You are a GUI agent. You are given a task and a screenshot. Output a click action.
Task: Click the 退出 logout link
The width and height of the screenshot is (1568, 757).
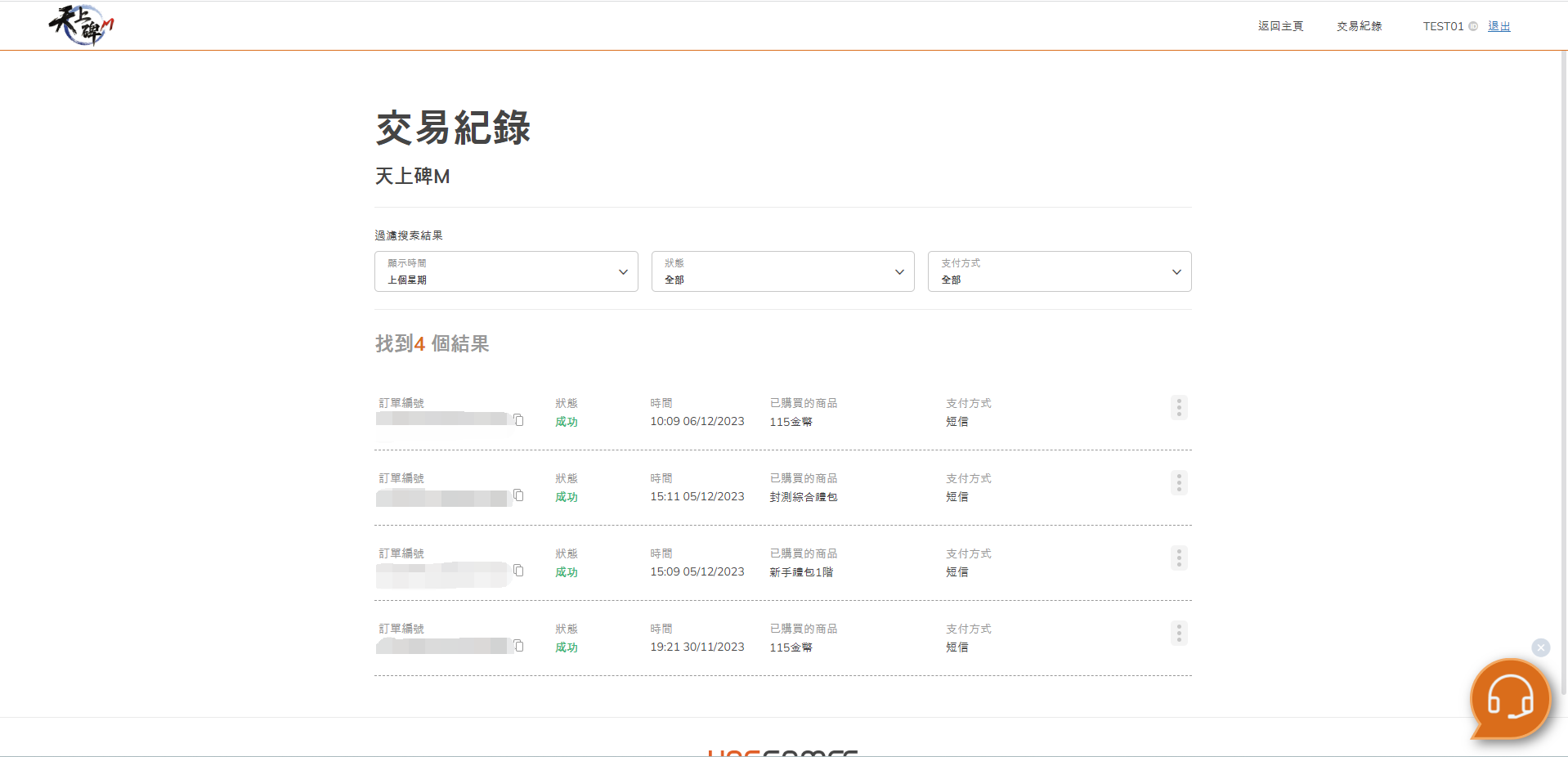pos(1499,26)
